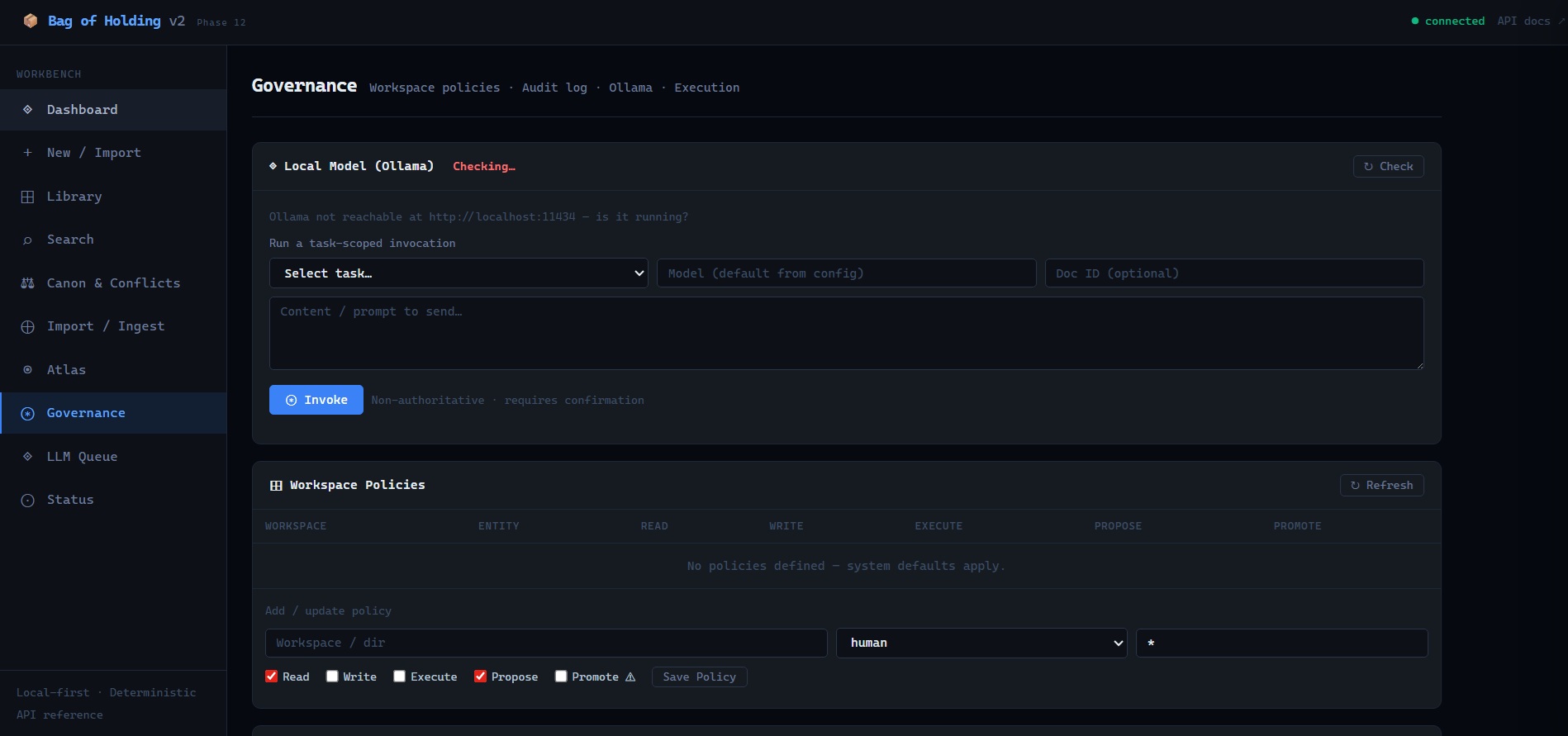Viewport: 1568px width, 736px height.
Task: Enable the Promote permission checkbox
Action: (x=561, y=677)
